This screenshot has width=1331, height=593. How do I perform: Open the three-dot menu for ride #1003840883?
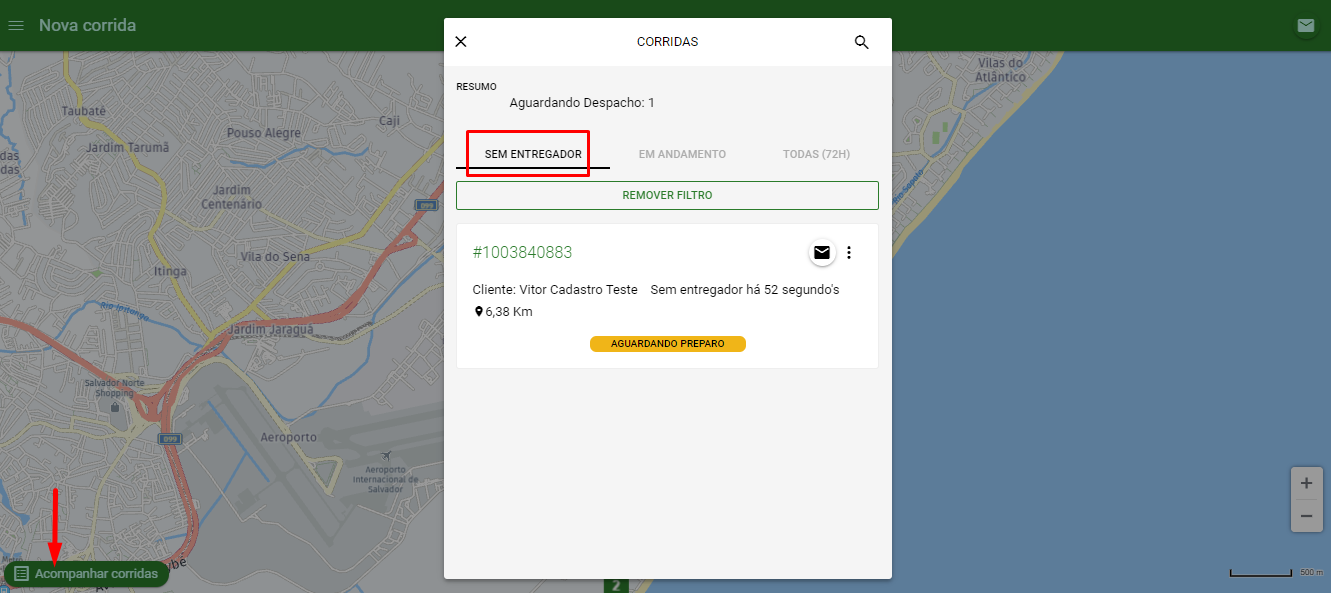coord(849,253)
